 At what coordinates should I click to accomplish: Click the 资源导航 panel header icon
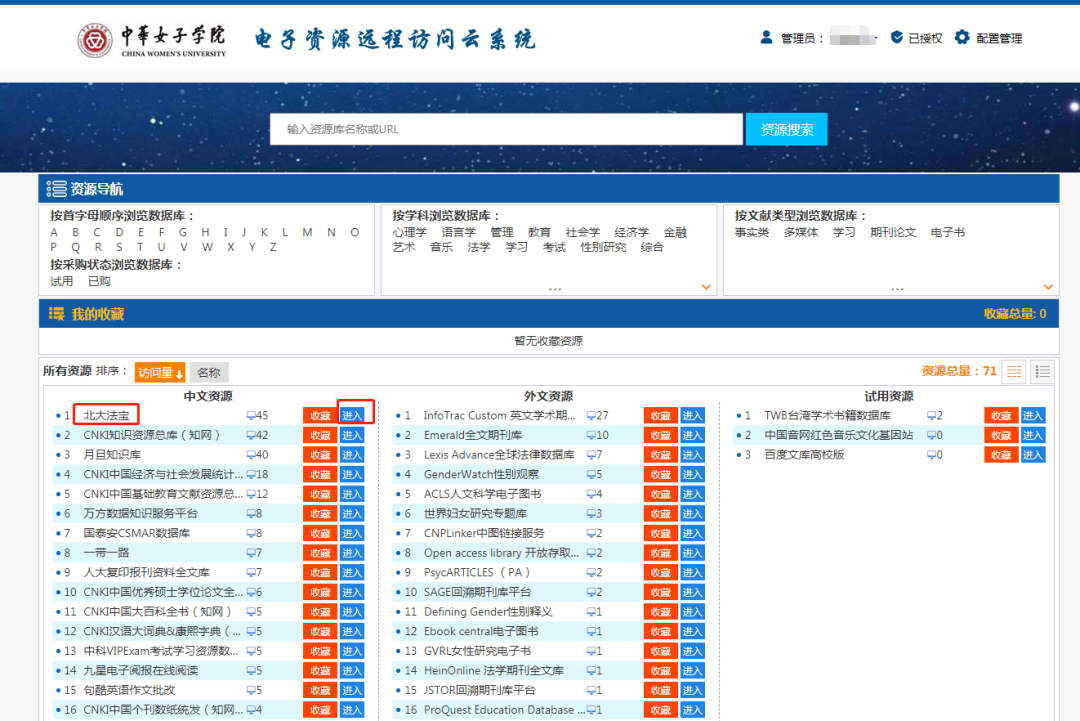click(x=55, y=189)
